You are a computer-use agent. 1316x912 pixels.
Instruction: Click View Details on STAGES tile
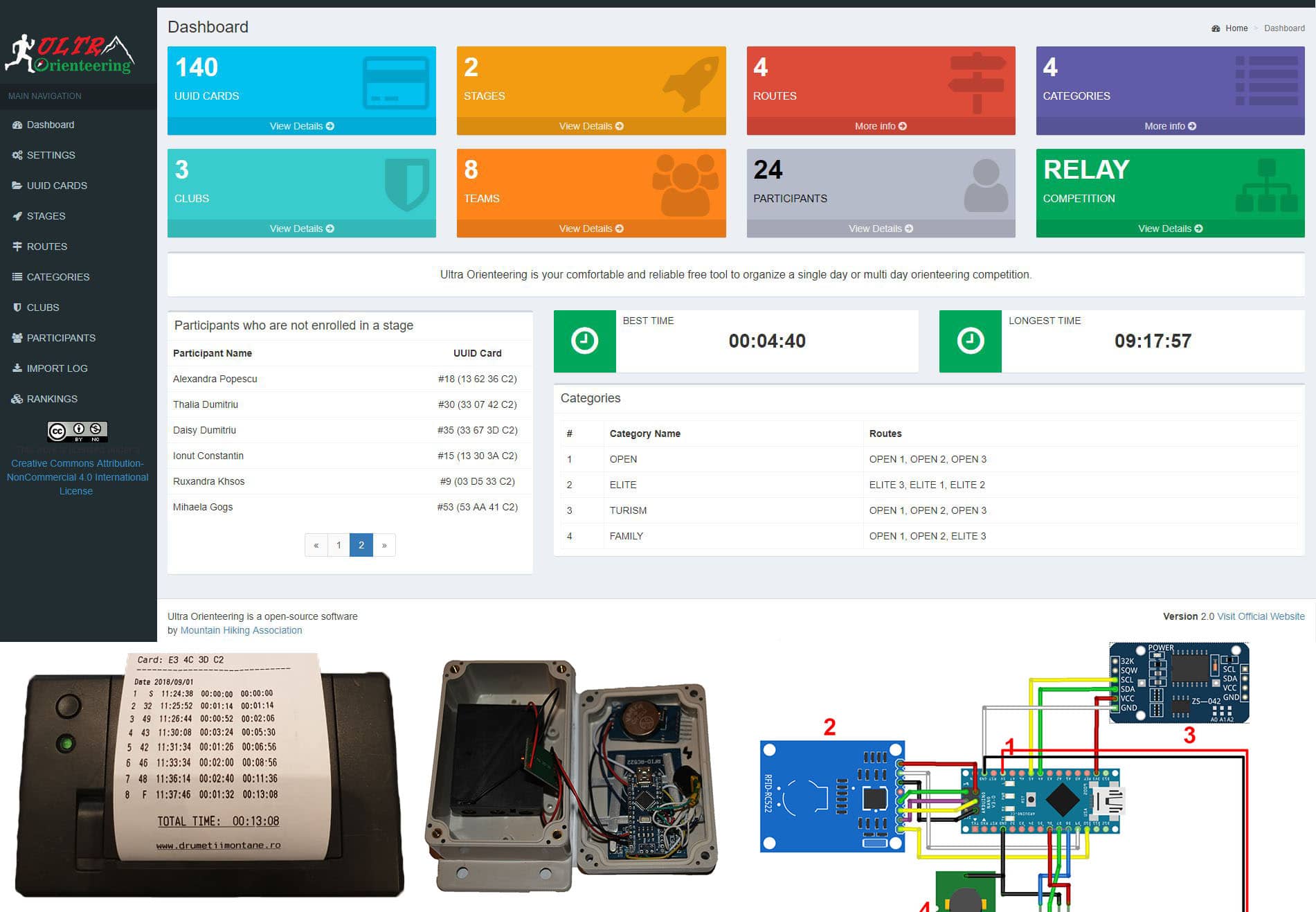pos(591,126)
